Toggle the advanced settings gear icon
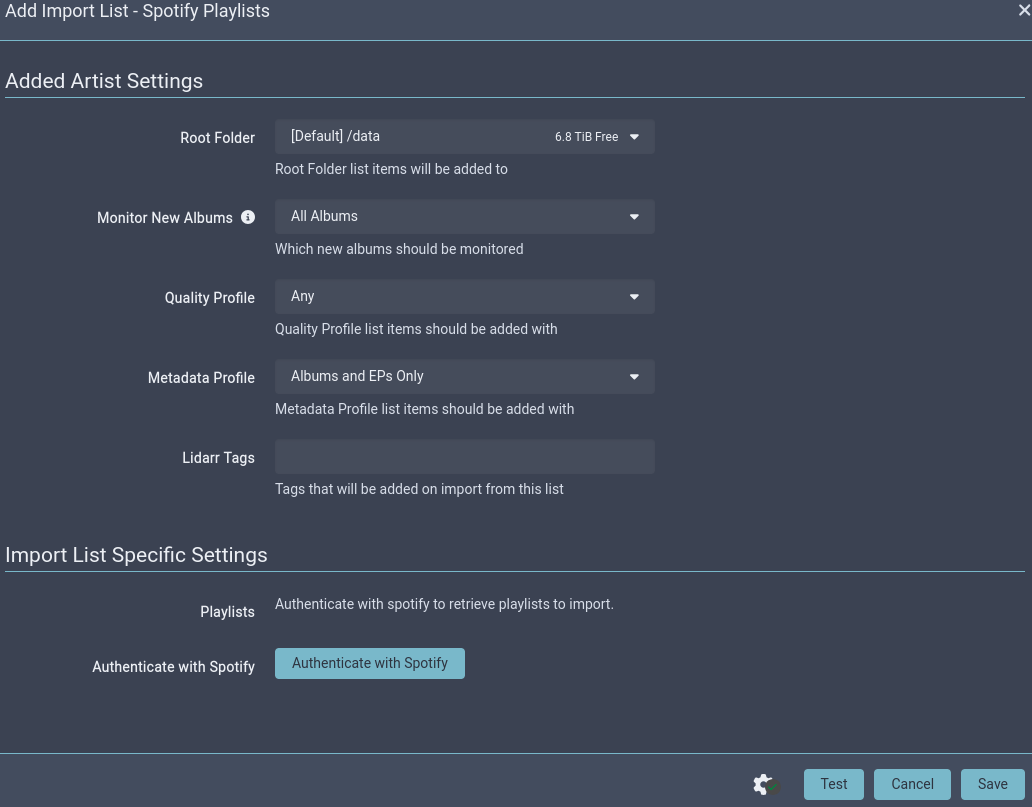 (766, 784)
